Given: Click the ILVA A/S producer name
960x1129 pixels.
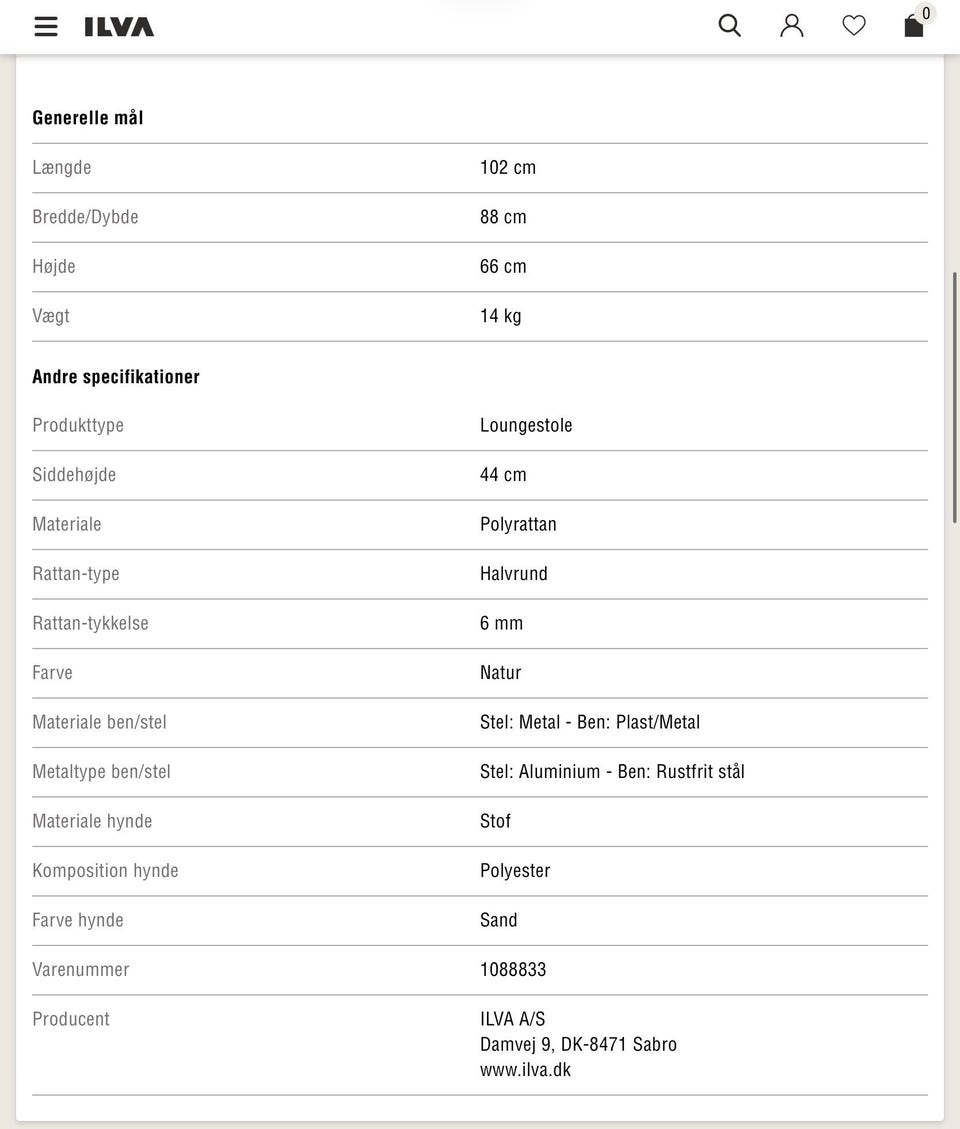Looking at the screenshot, I should [x=512, y=1020].
